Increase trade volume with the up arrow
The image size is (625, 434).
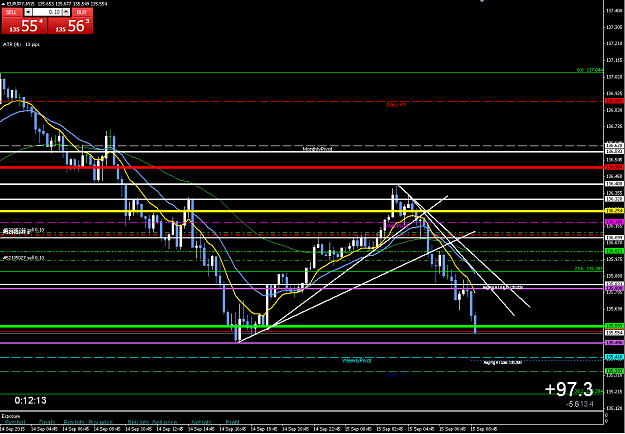coord(66,12)
